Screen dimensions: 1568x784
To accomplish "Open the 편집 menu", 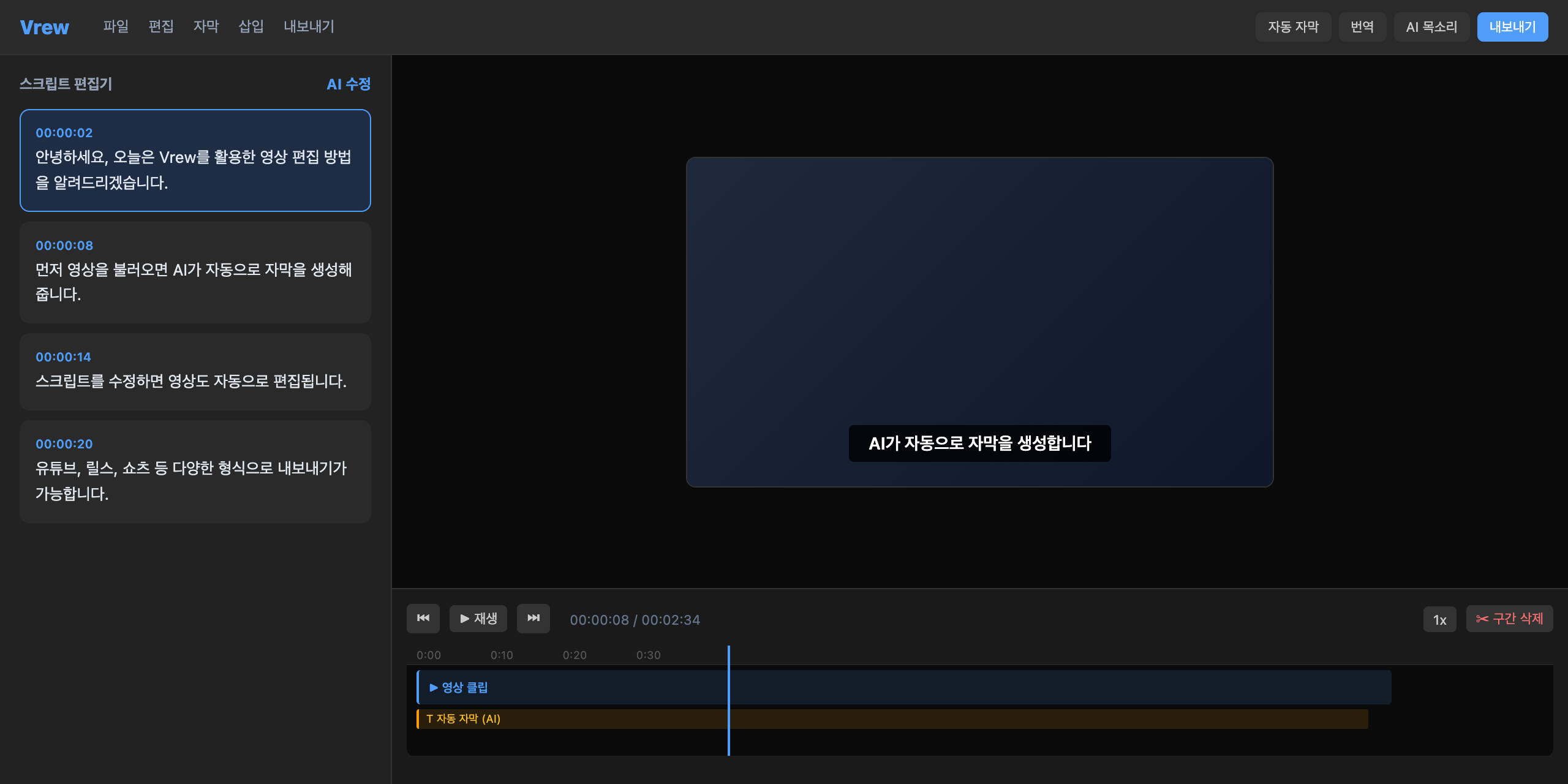I will [161, 26].
